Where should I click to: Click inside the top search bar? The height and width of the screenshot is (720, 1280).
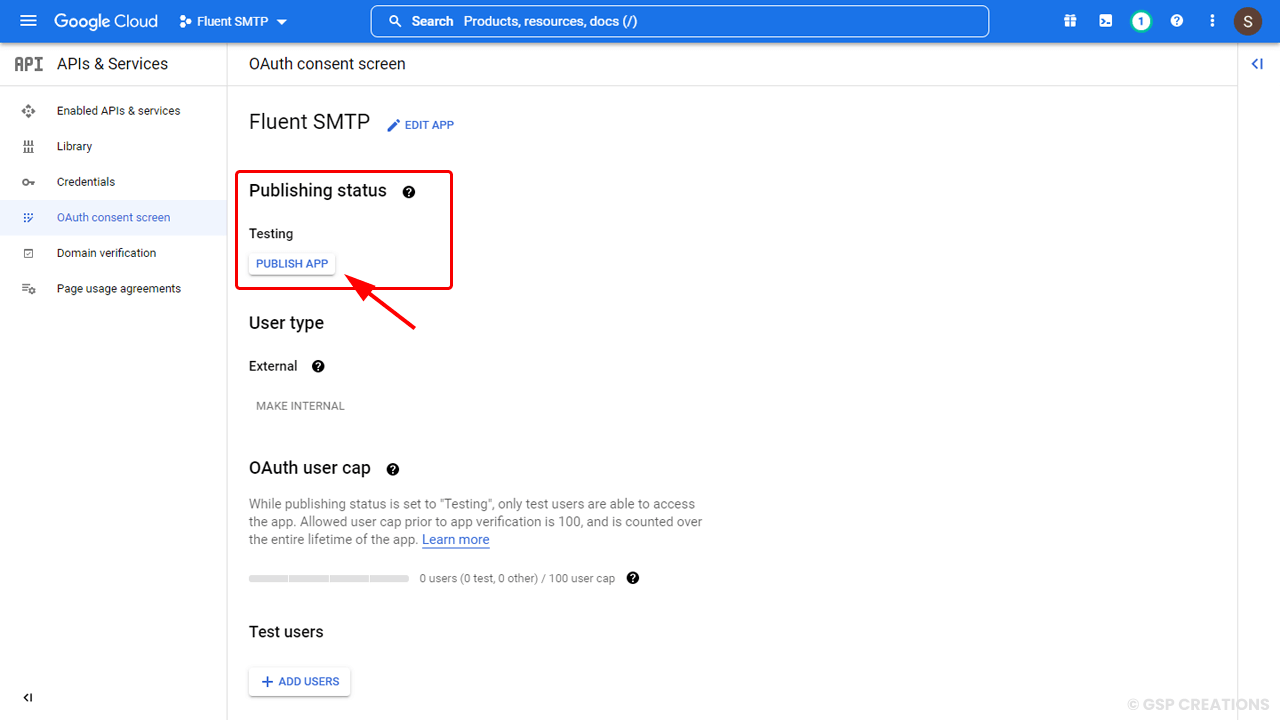click(680, 20)
